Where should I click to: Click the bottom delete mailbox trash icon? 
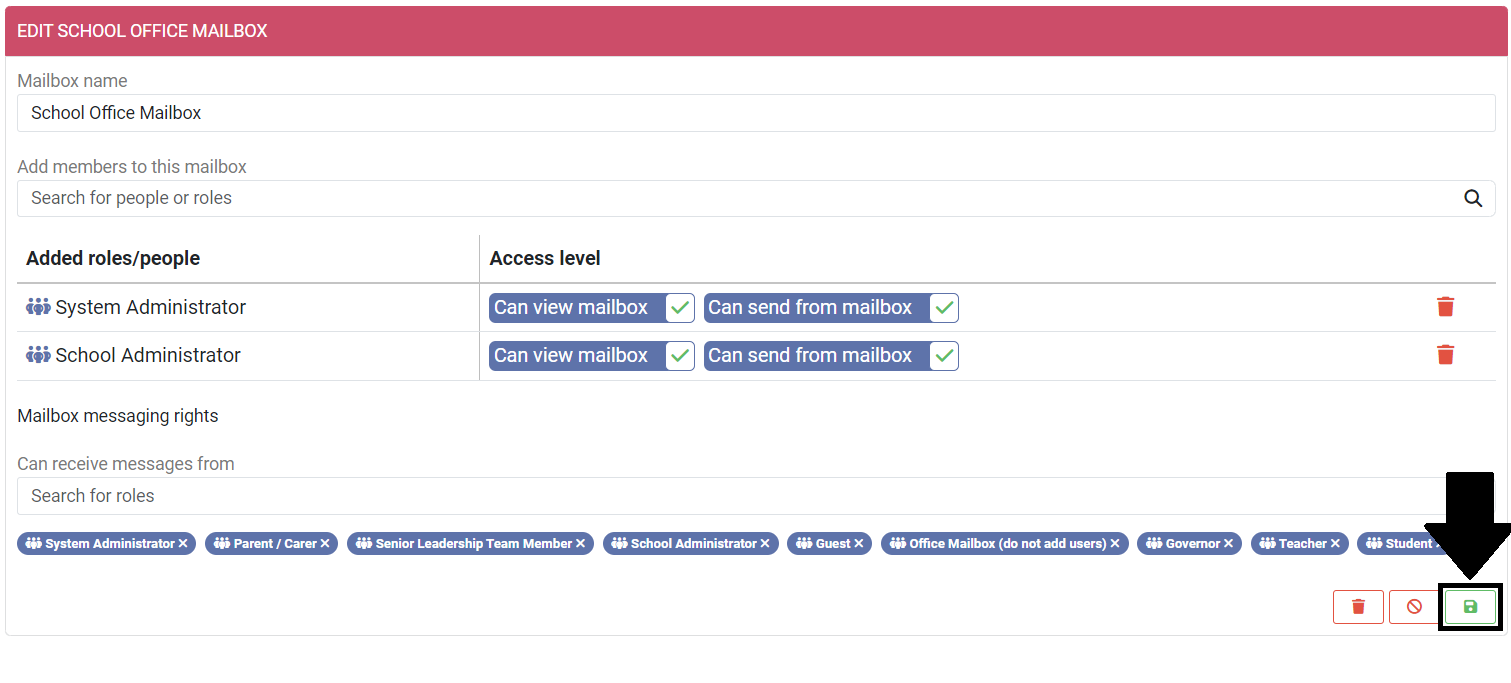(x=1358, y=607)
